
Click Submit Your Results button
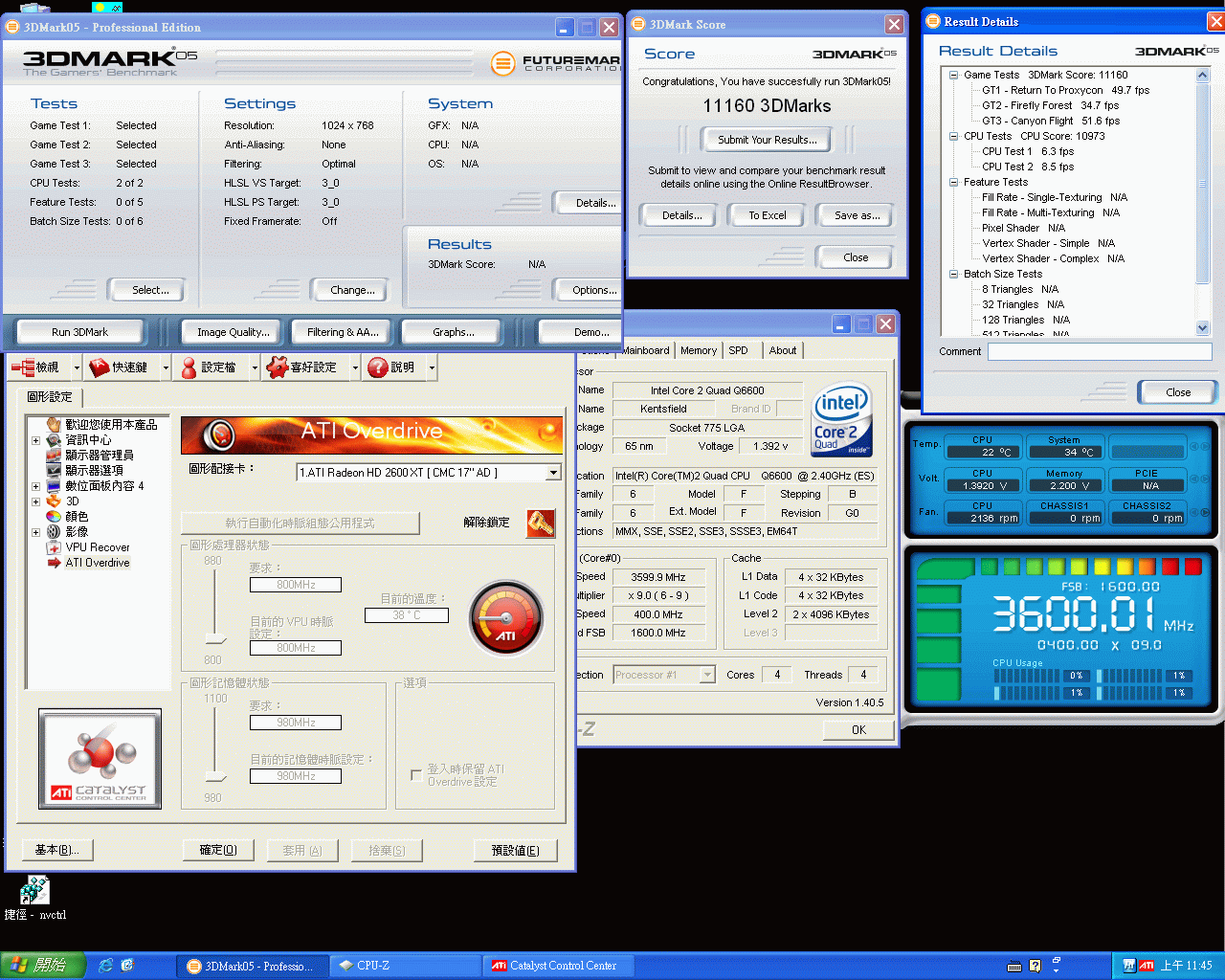[768, 140]
